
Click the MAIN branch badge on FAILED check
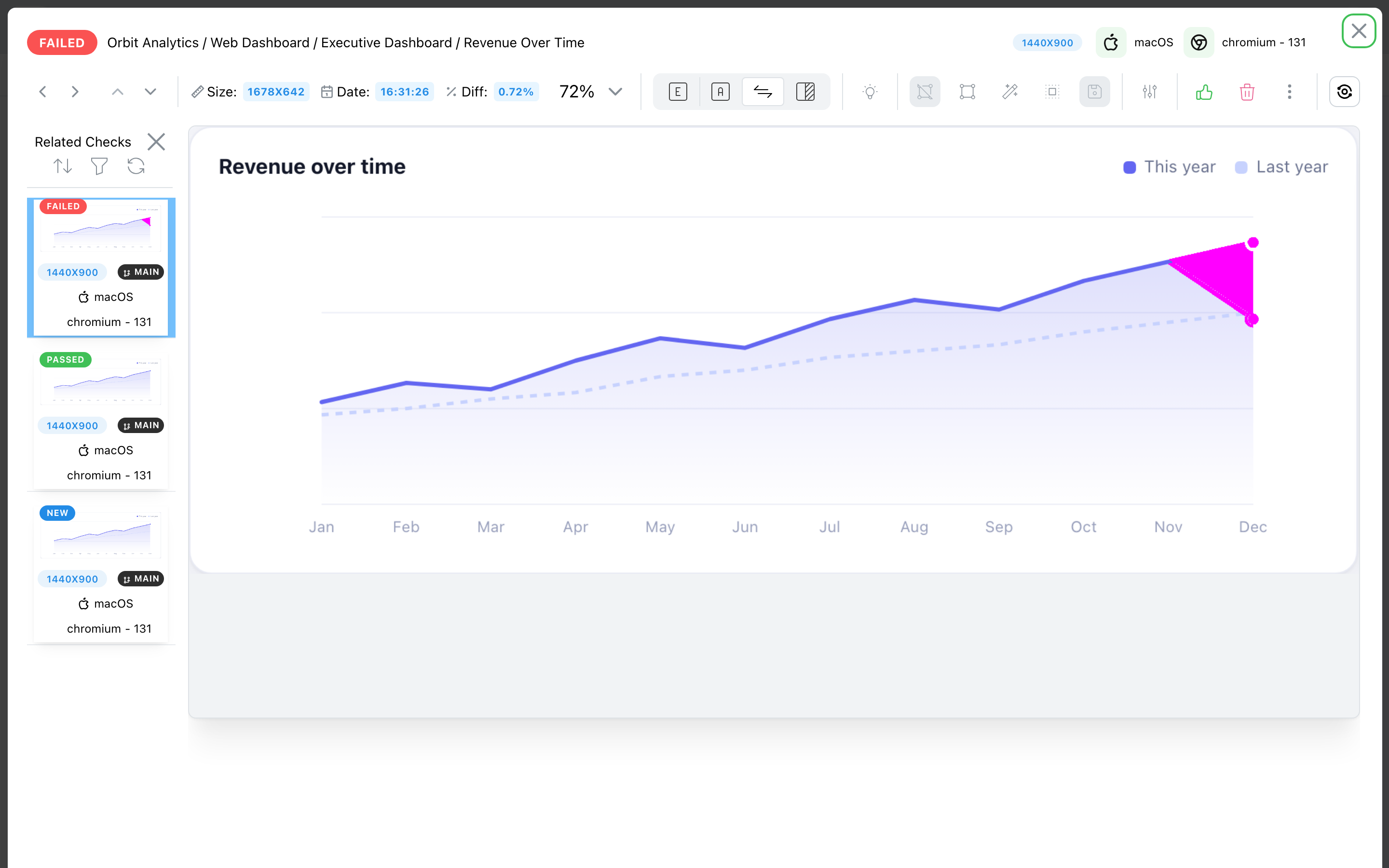pos(141,272)
